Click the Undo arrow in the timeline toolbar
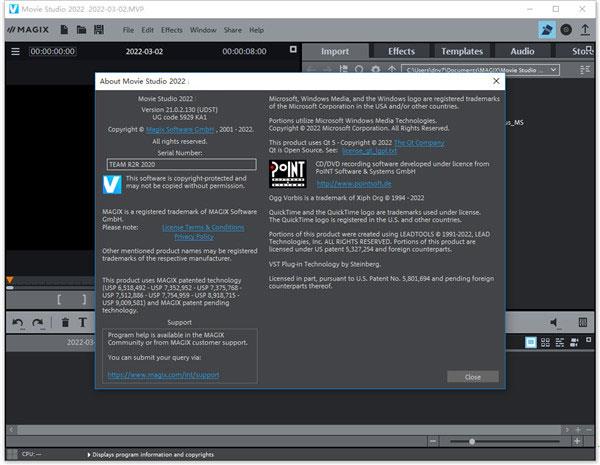 click(18, 323)
